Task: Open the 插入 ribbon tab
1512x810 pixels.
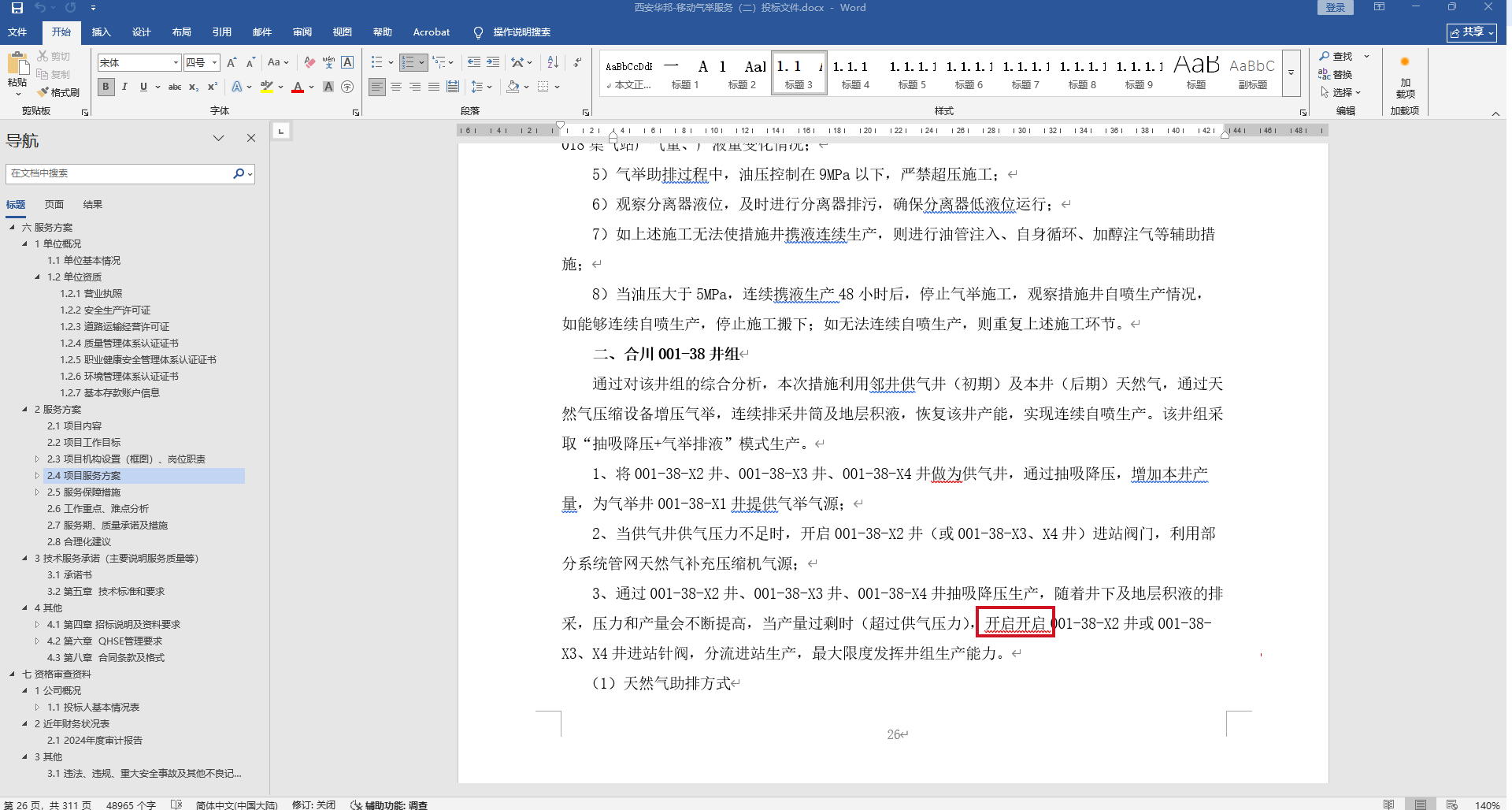Action: 101,32
